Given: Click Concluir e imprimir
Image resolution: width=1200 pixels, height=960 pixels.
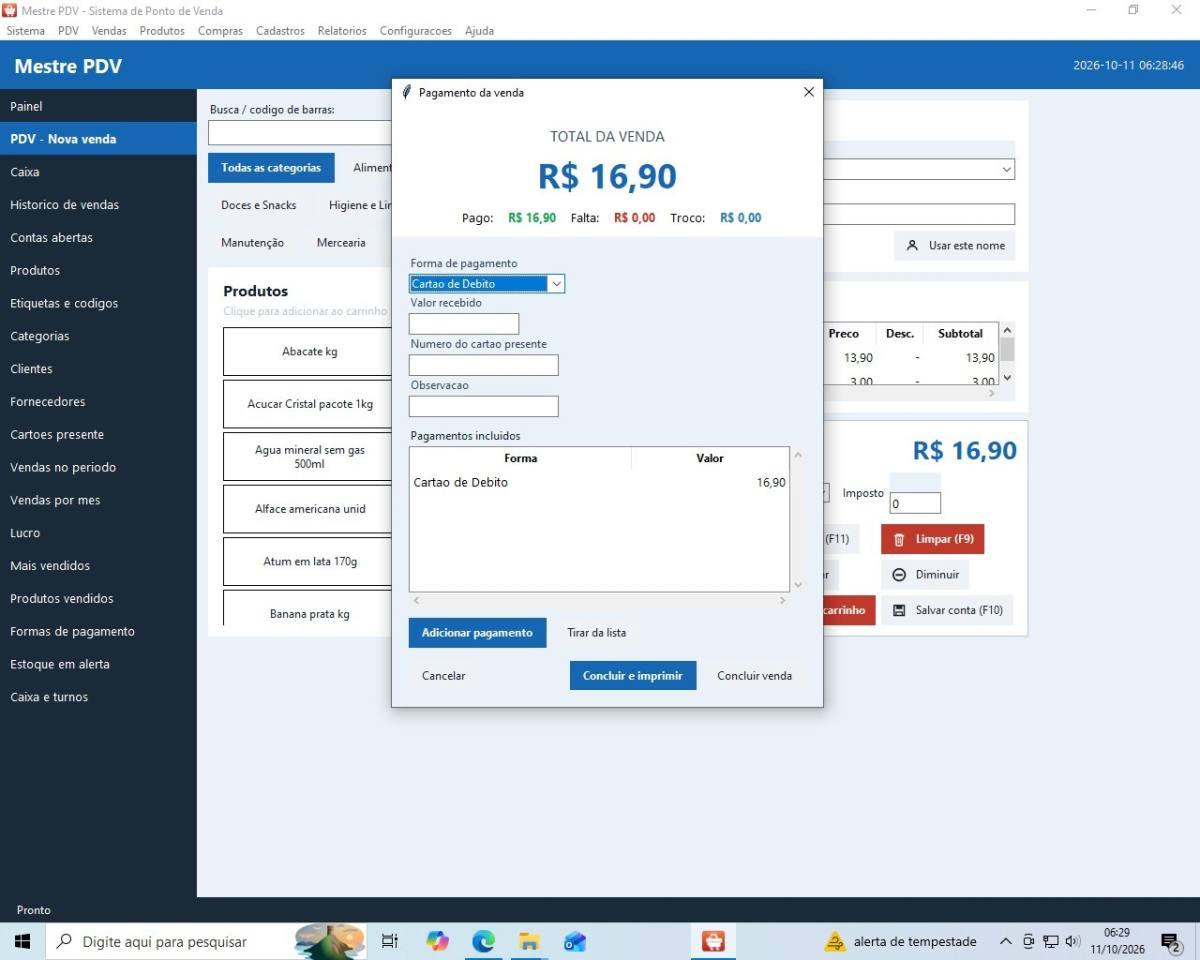Looking at the screenshot, I should pos(633,676).
